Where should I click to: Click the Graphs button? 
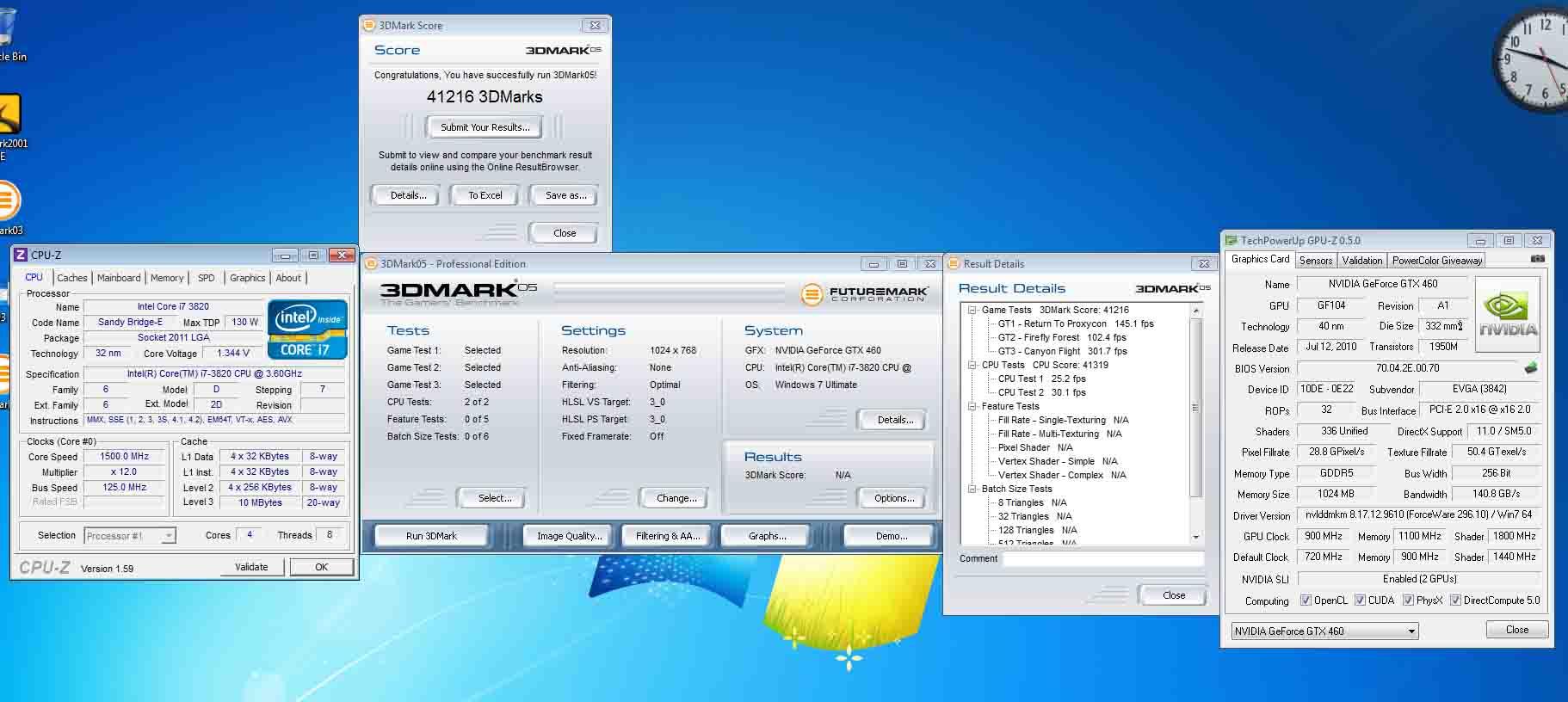tap(767, 536)
